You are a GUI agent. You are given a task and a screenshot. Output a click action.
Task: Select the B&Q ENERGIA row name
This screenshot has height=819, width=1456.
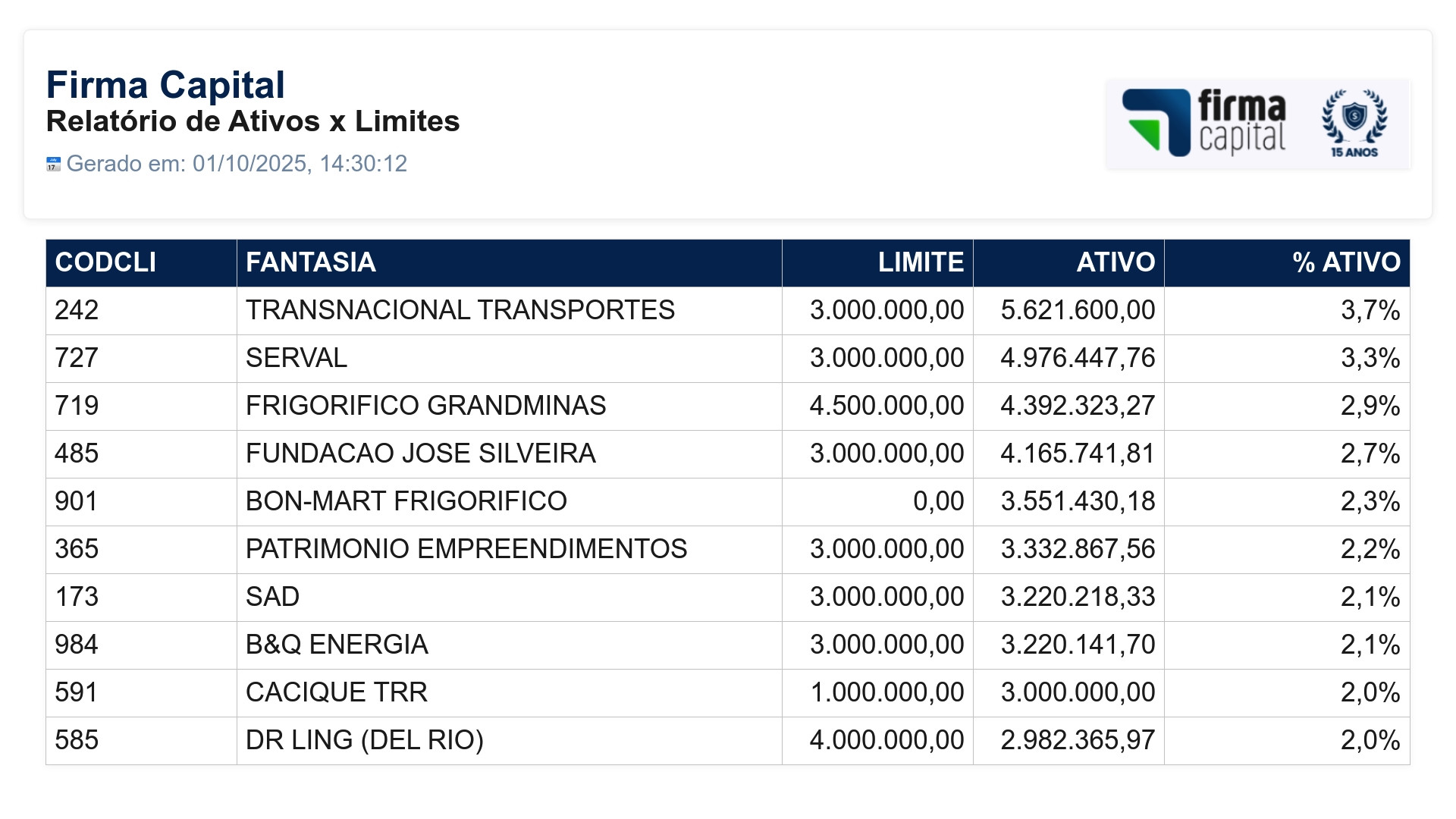[x=337, y=645]
